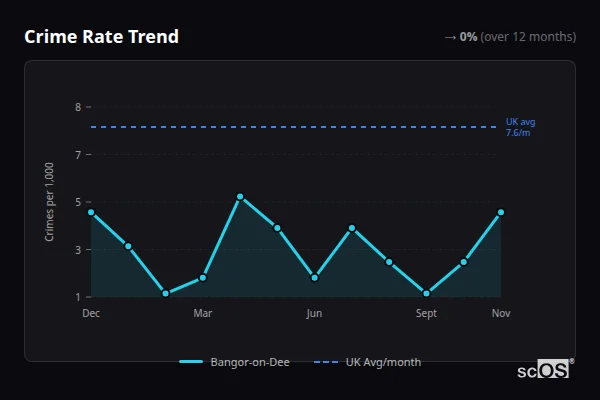Click the June data point marker
The width and height of the screenshot is (600, 400).
(315, 278)
